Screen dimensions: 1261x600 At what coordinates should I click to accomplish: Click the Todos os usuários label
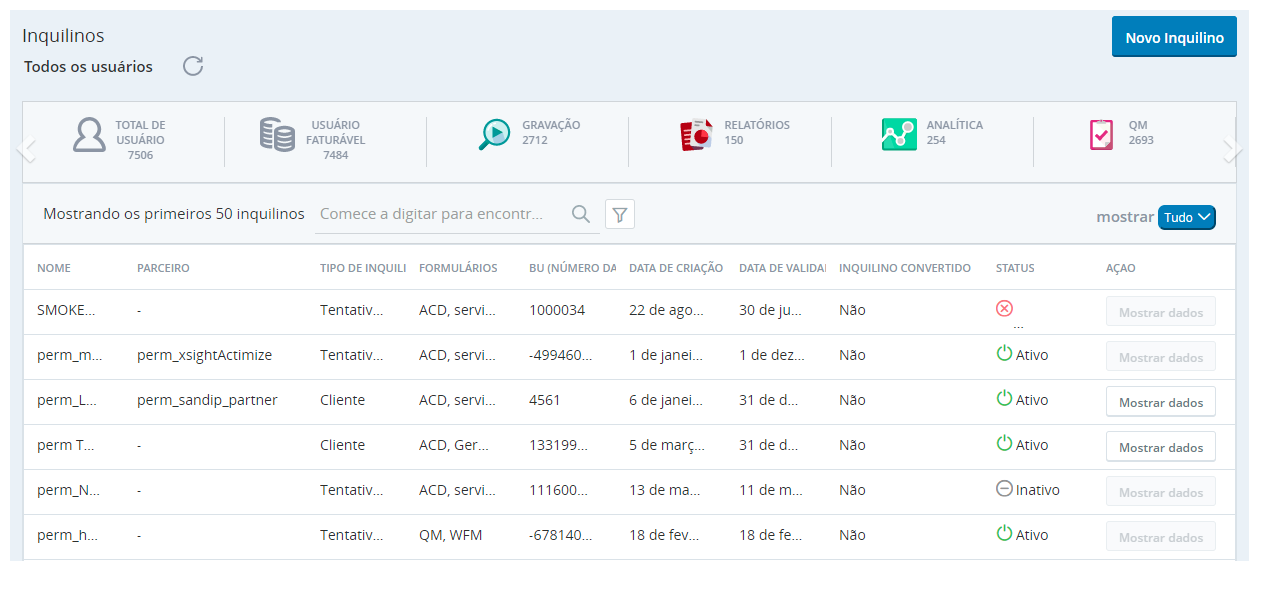point(88,67)
